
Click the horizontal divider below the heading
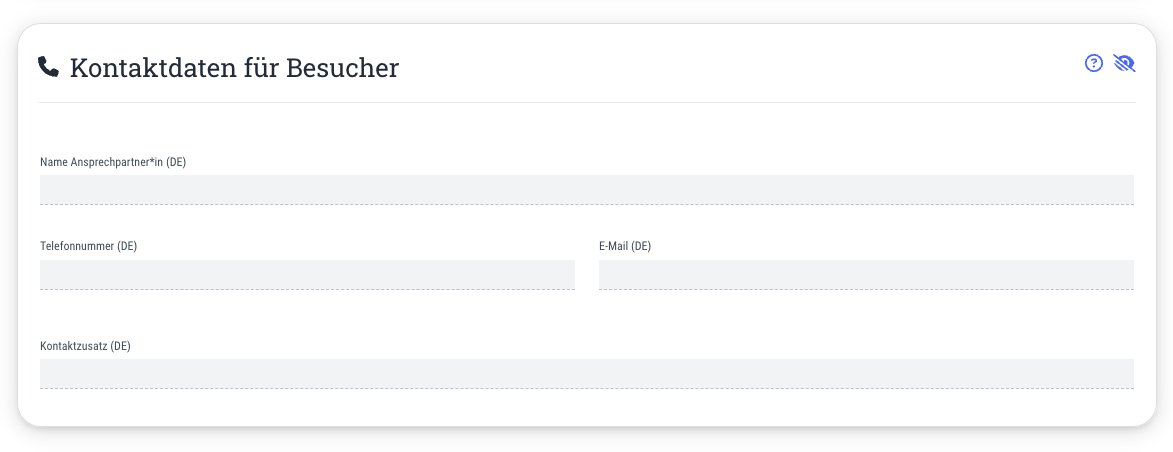click(586, 102)
